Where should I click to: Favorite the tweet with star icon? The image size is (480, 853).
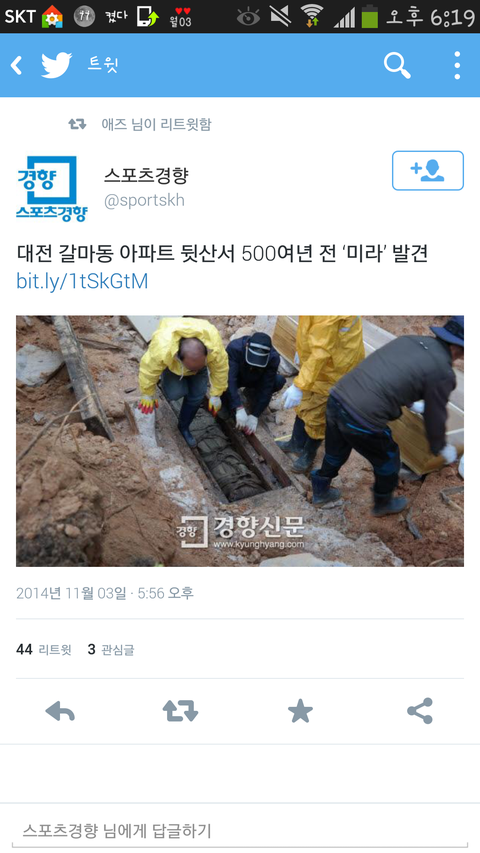300,711
